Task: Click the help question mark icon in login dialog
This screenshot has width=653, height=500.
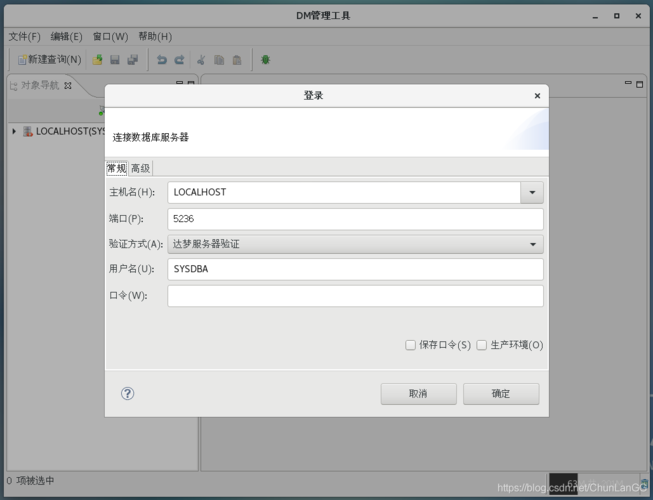Action: point(127,393)
